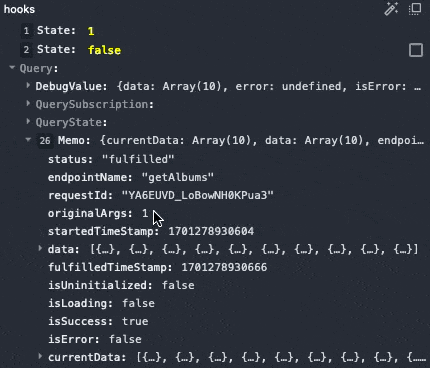Click the copy hooks to clipboard icon
This screenshot has height=368, width=430.
click(x=415, y=9)
